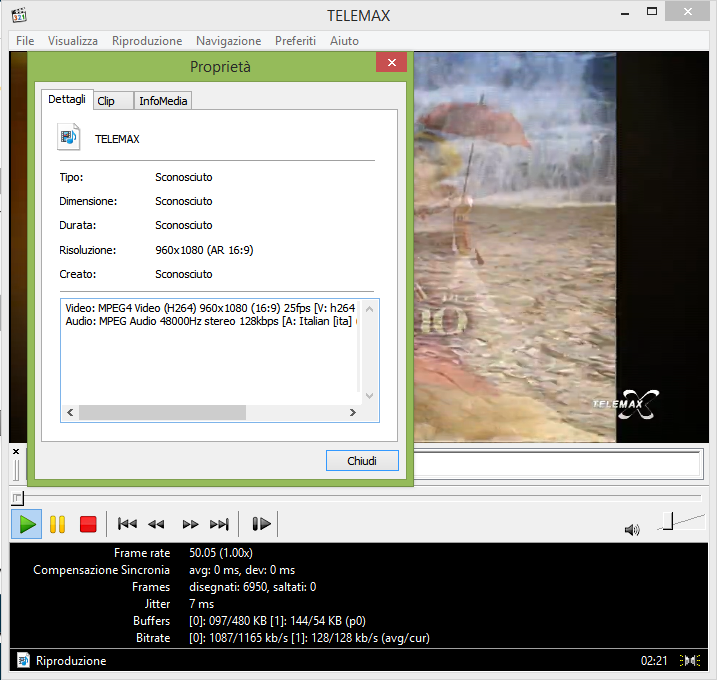717x680 pixels.
Task: Click the fast-forward (increase speed) button
Action: pos(190,524)
